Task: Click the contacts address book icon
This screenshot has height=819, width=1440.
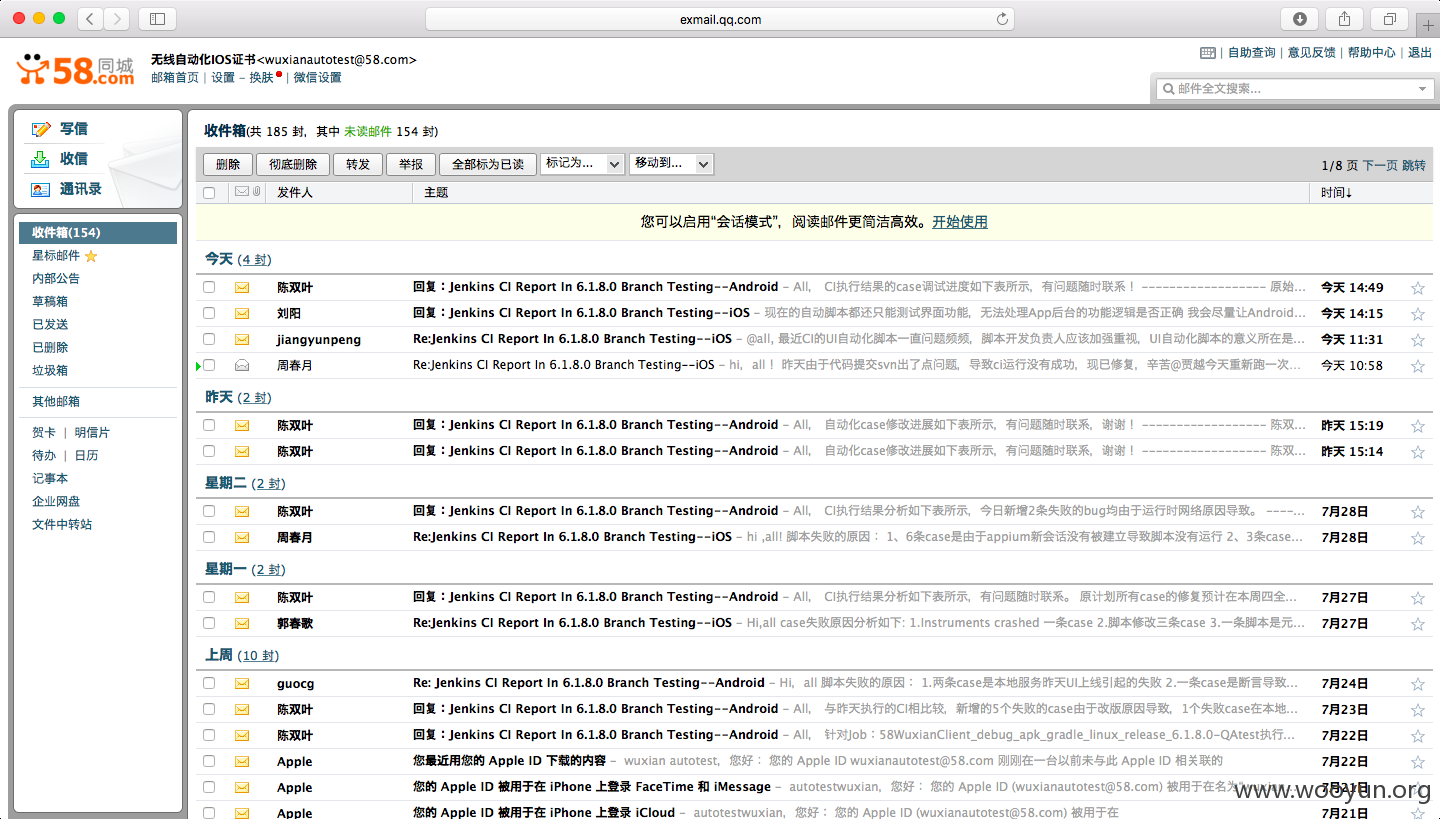Action: tap(41, 189)
